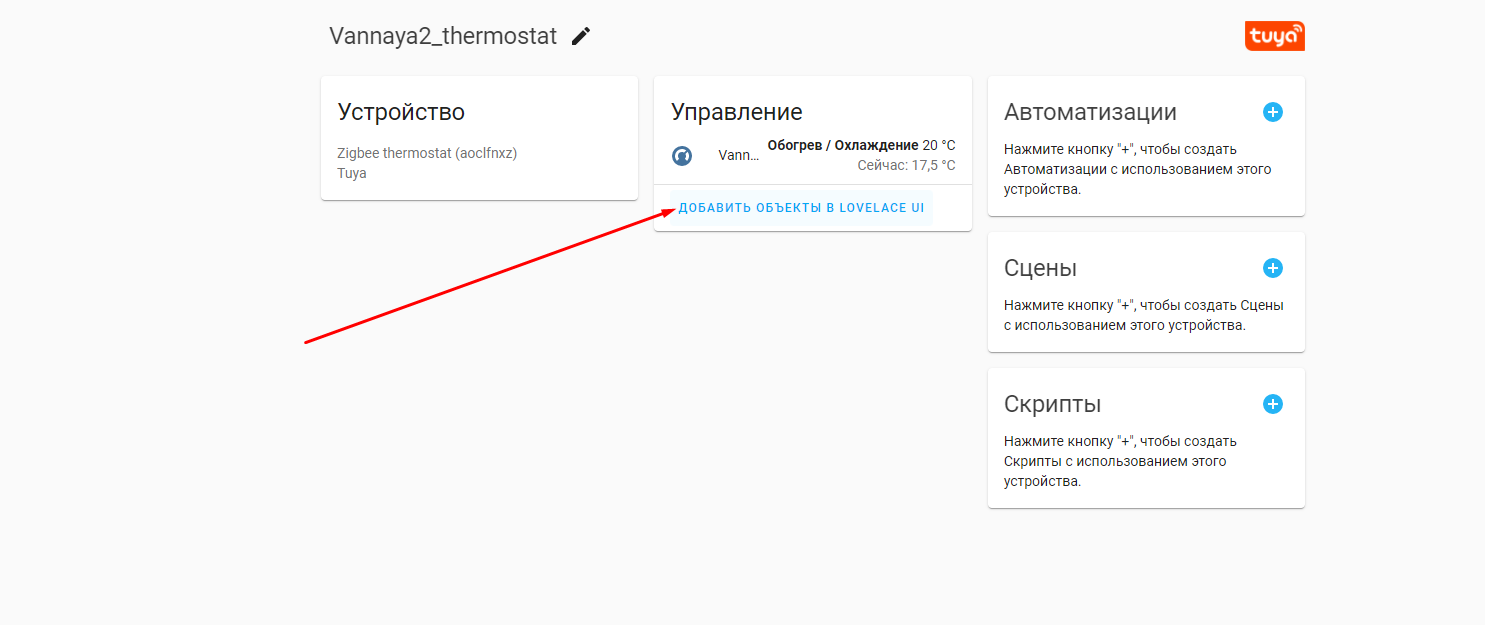1485x625 pixels.
Task: Create a new script with the plus icon
Action: [x=1272, y=404]
